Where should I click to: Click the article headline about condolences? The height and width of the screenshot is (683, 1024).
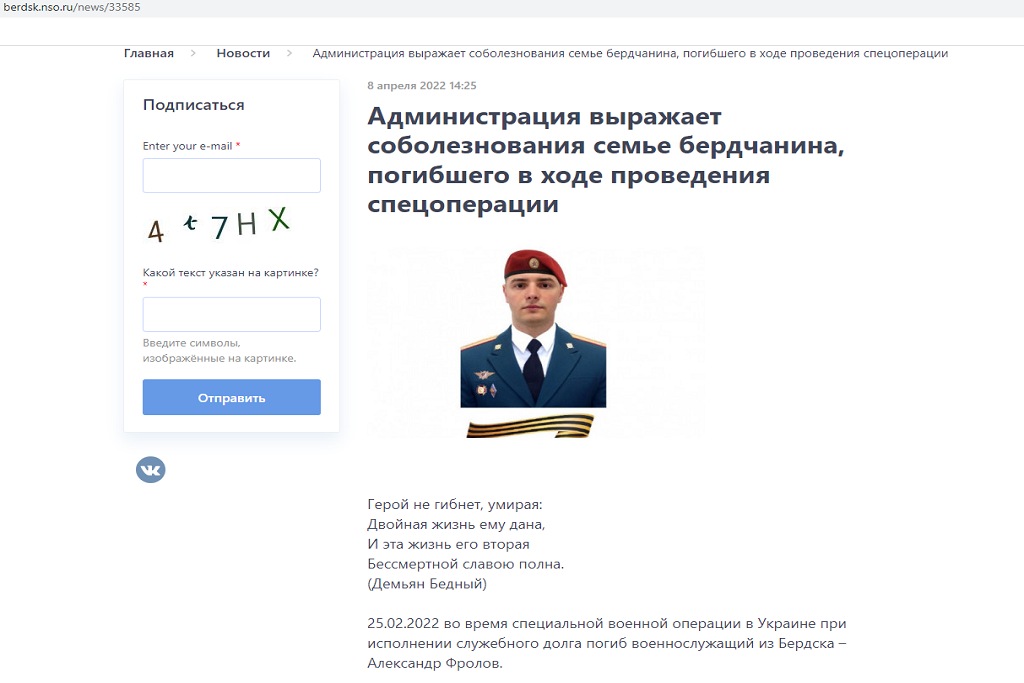[x=605, y=160]
